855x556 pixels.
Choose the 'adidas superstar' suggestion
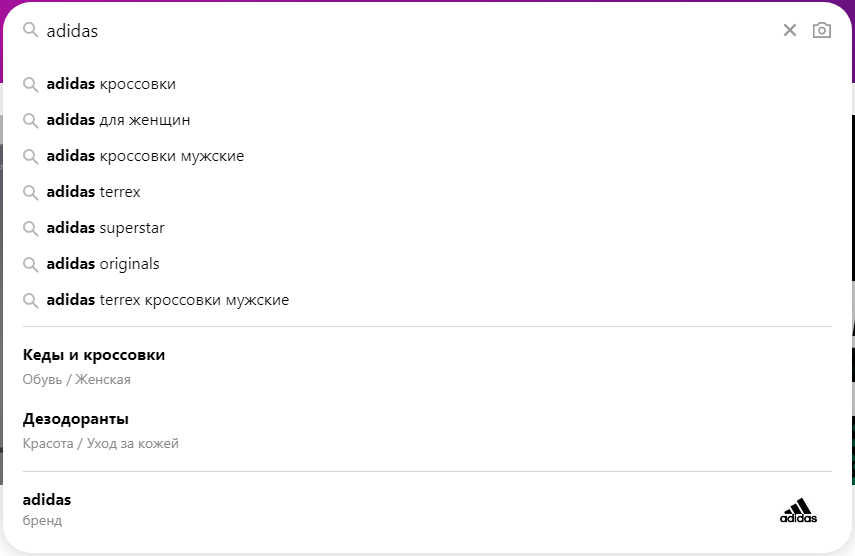(105, 228)
